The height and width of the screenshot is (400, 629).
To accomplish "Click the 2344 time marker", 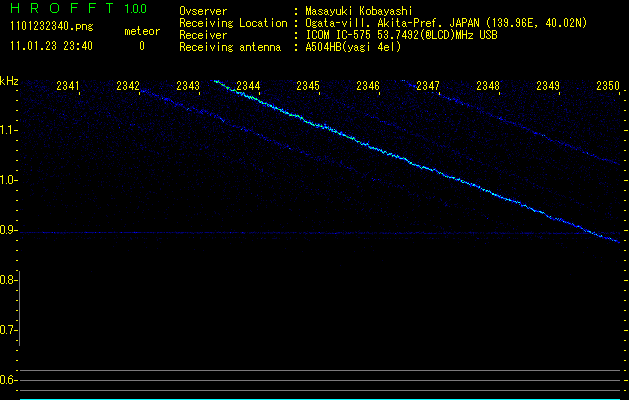I will (248, 86).
